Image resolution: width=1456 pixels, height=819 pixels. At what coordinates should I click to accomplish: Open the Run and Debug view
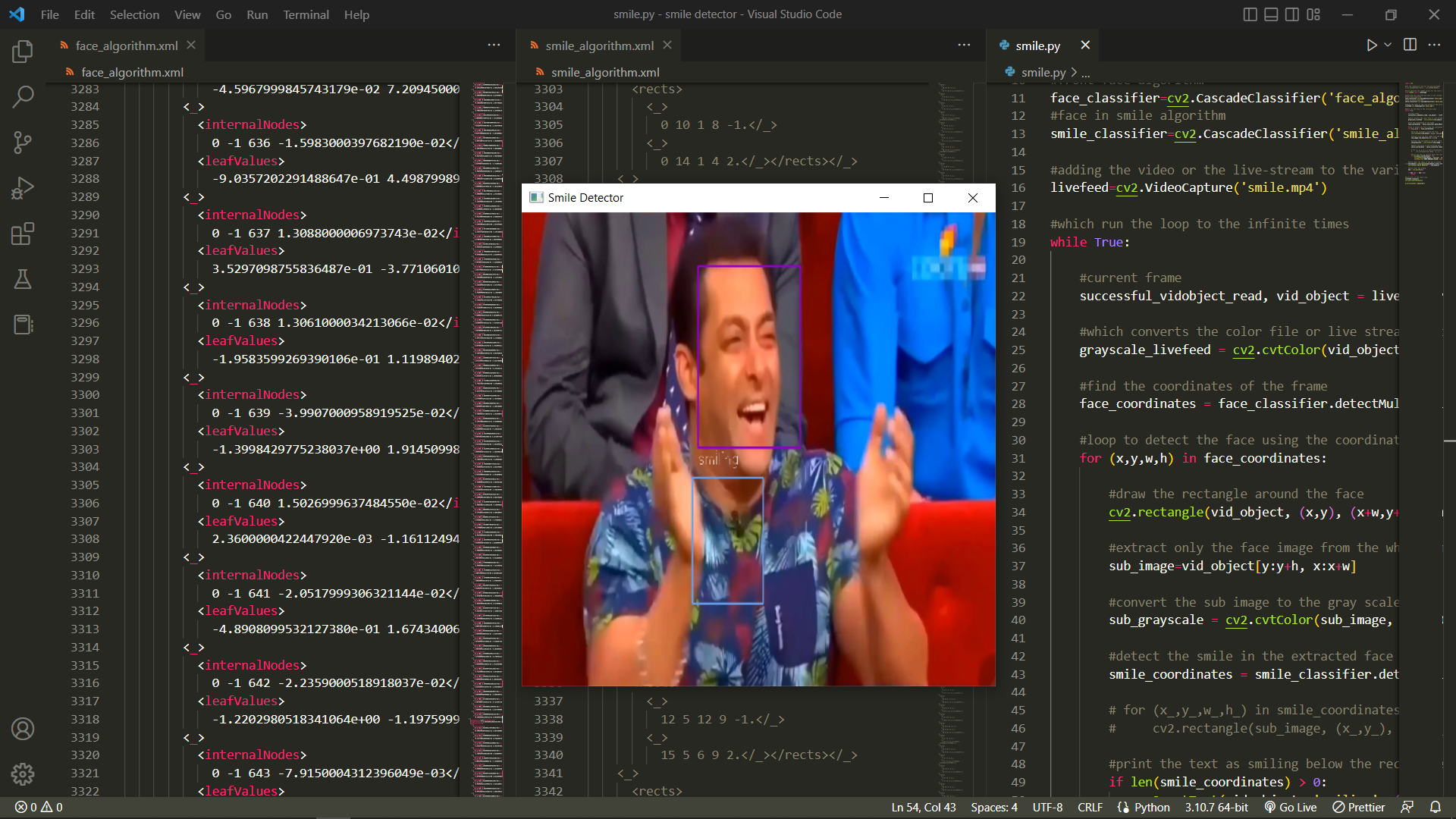pyautogui.click(x=23, y=187)
